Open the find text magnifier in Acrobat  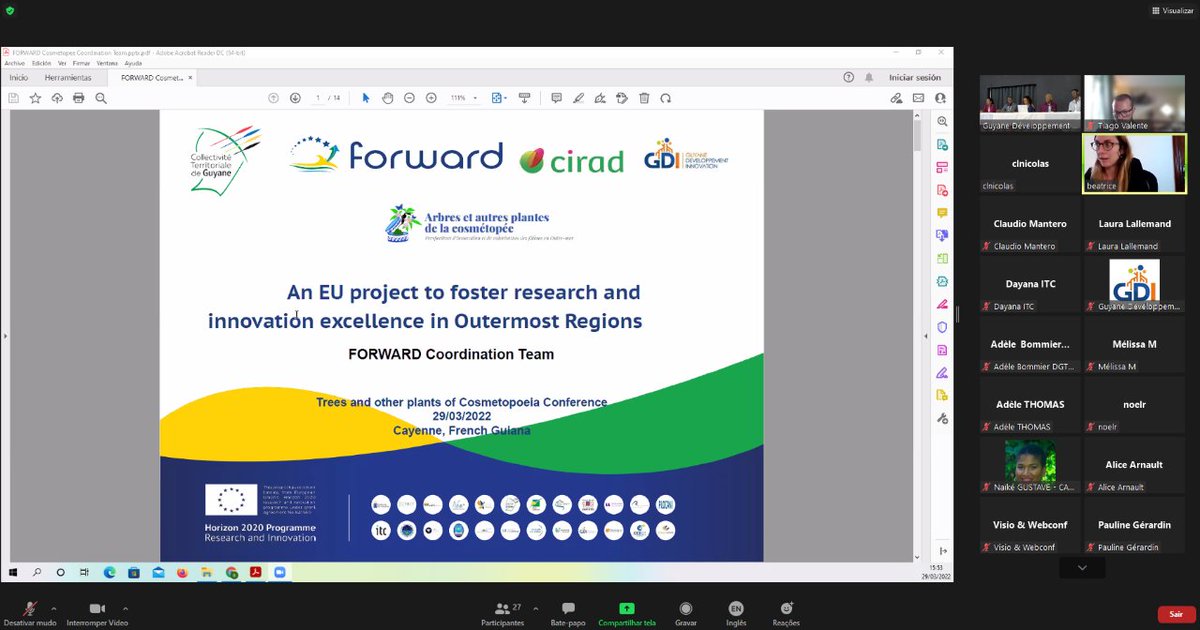[101, 98]
